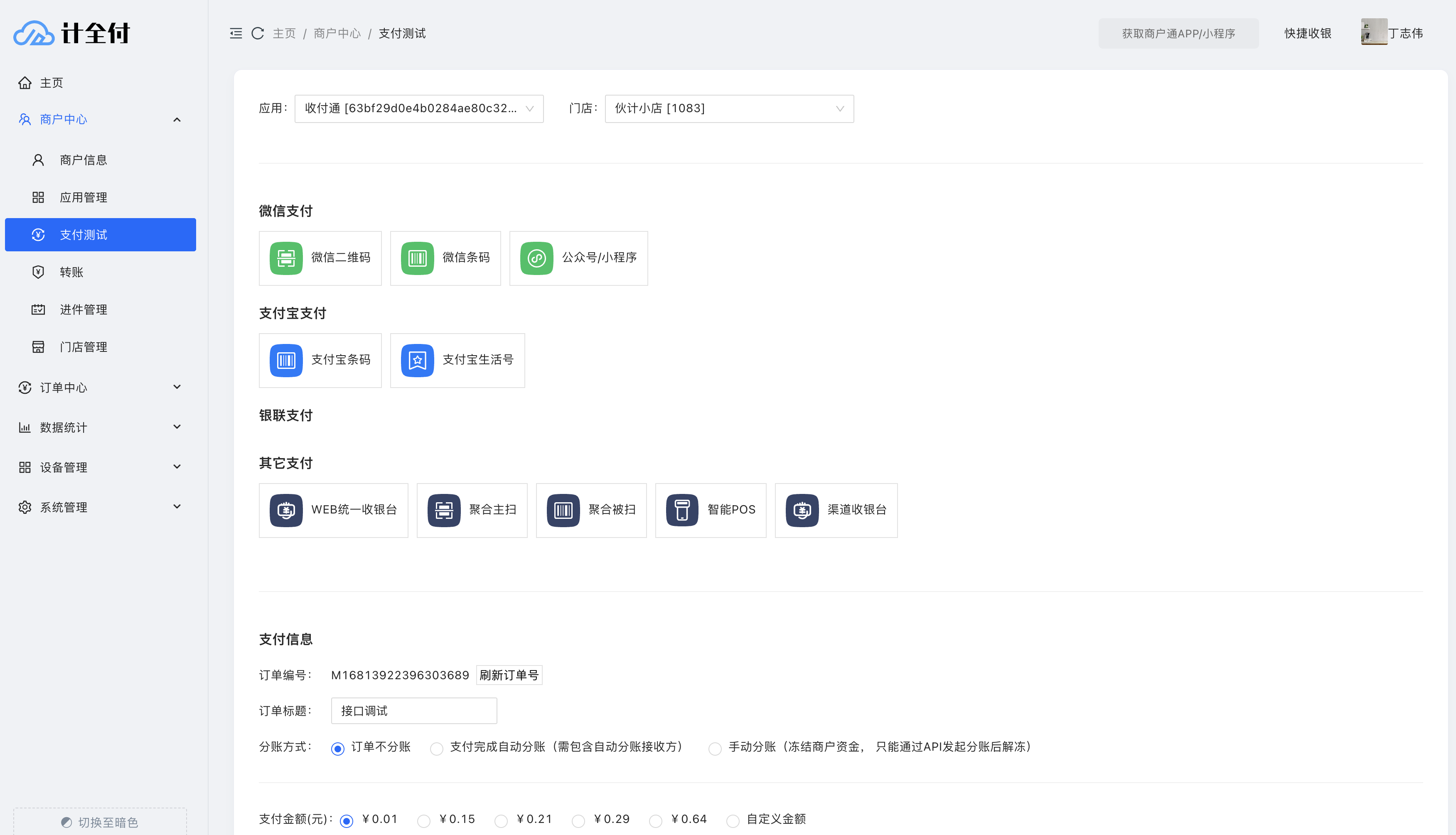
Task: Open the store selector dropdown
Action: tap(728, 108)
